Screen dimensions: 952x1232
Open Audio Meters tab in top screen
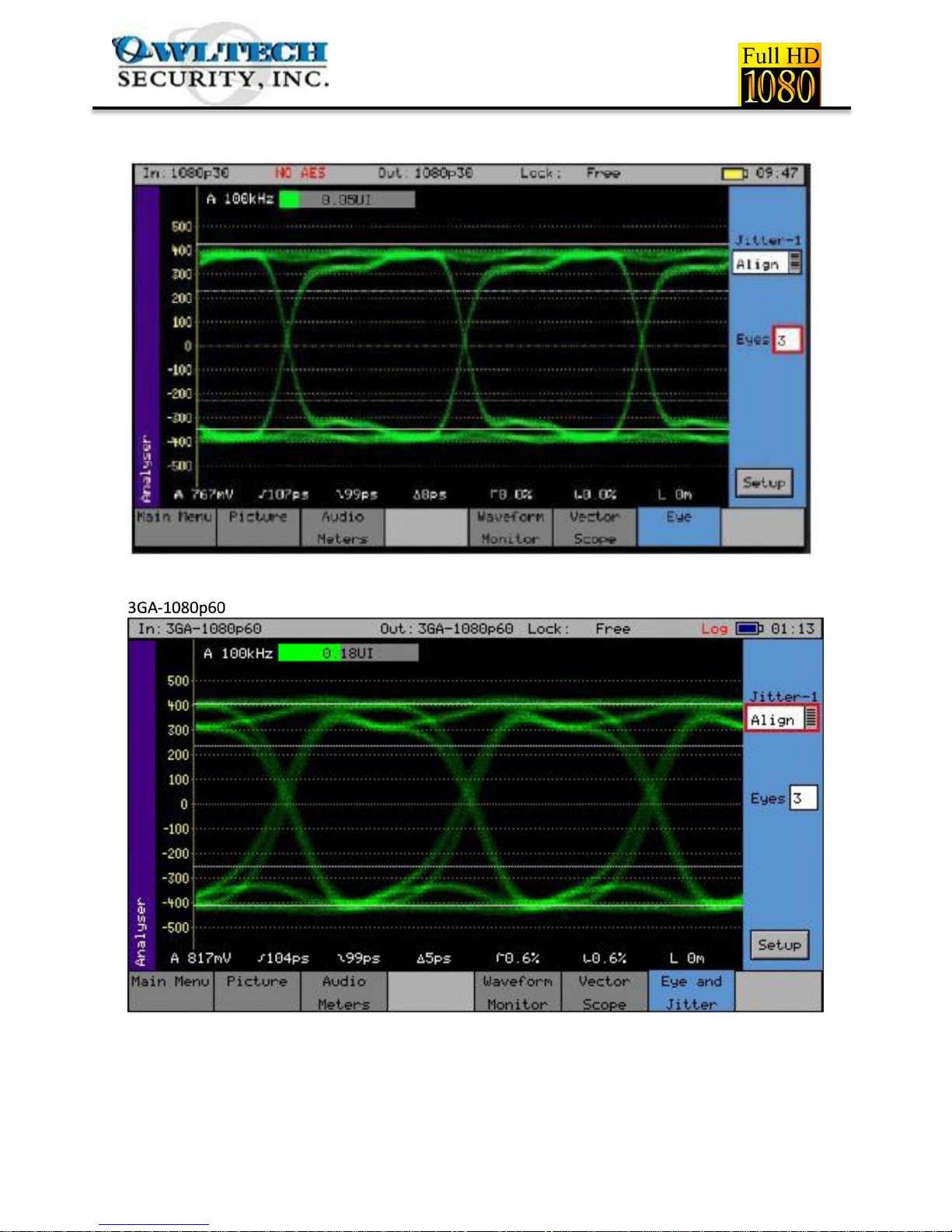[343, 528]
